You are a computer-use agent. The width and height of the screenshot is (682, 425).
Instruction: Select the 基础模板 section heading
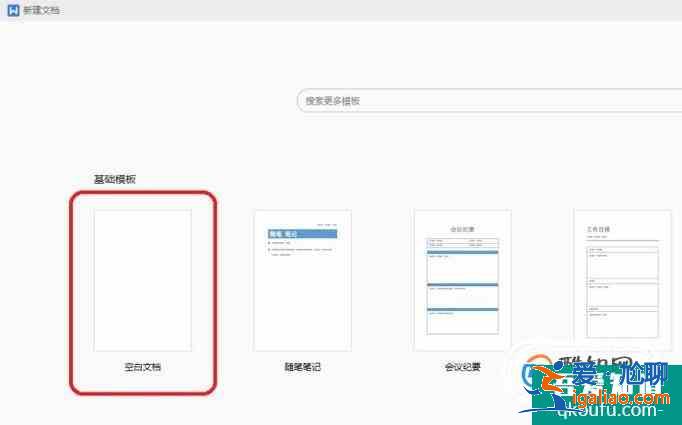point(114,179)
